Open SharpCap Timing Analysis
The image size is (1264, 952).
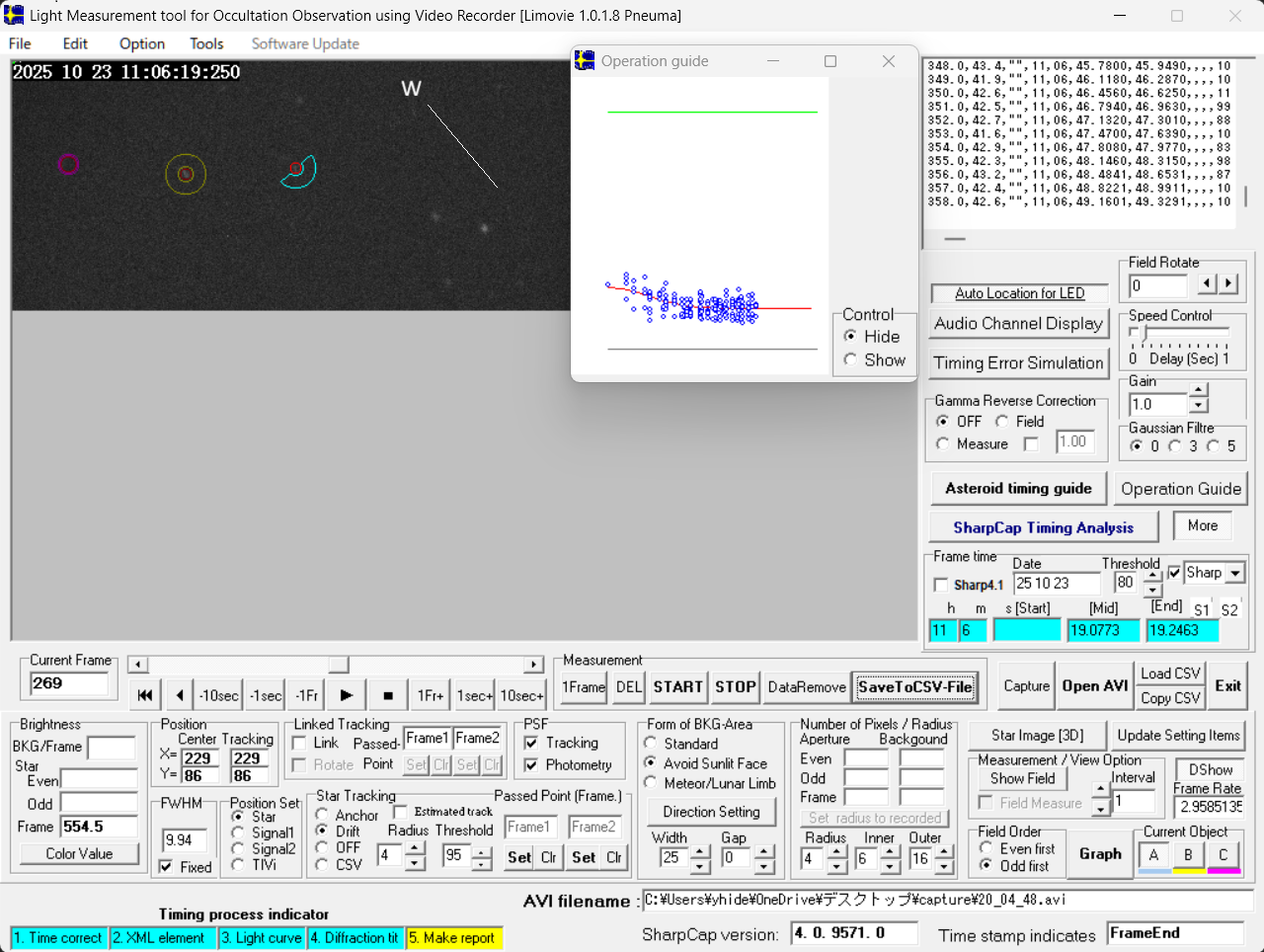point(1043,527)
